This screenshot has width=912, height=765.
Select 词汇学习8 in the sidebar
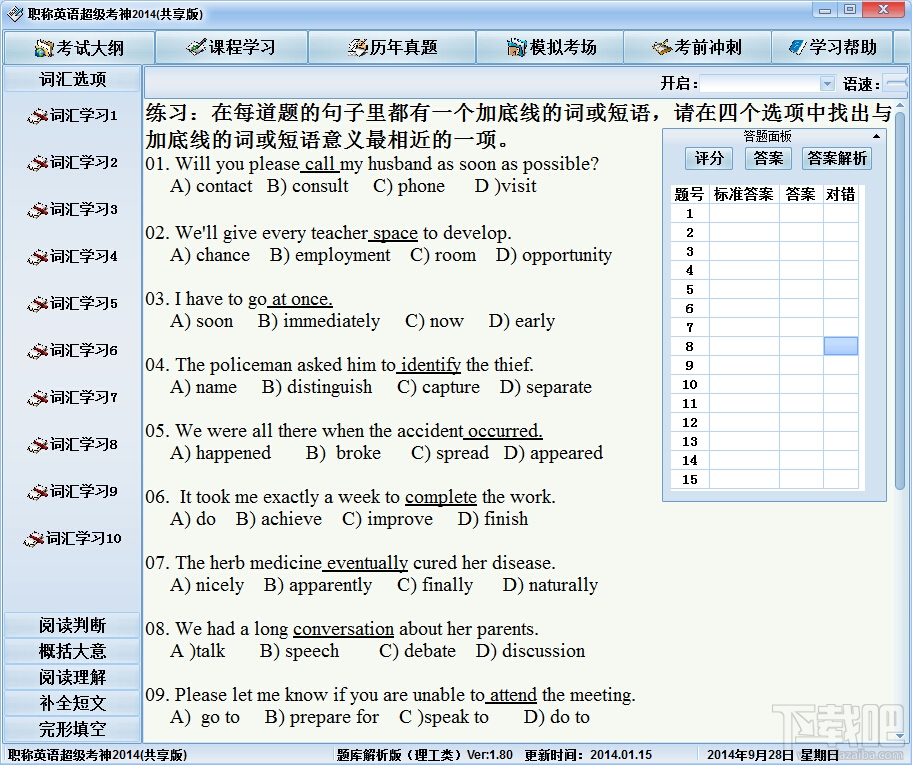coord(72,444)
